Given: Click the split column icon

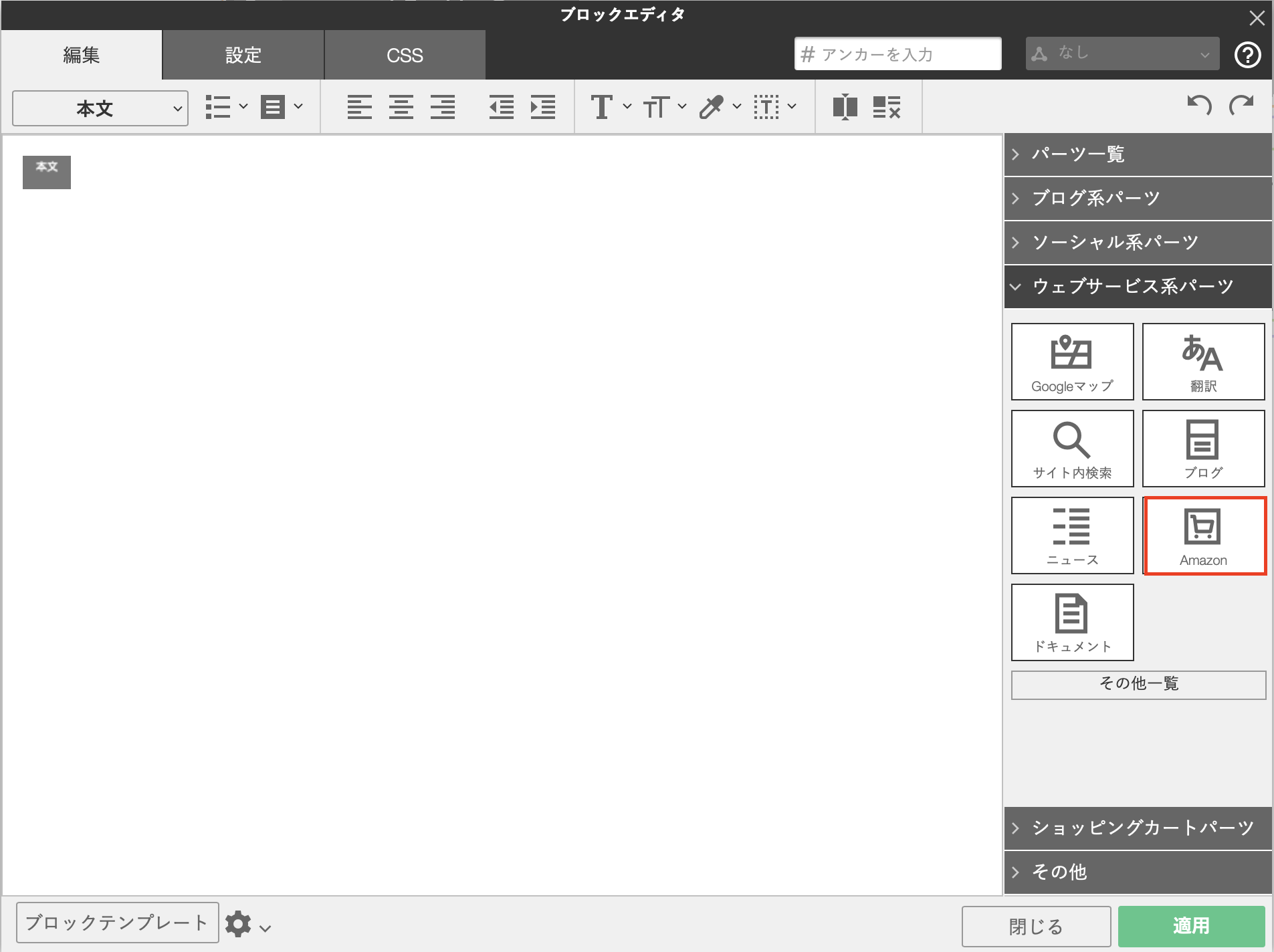Looking at the screenshot, I should click(845, 107).
